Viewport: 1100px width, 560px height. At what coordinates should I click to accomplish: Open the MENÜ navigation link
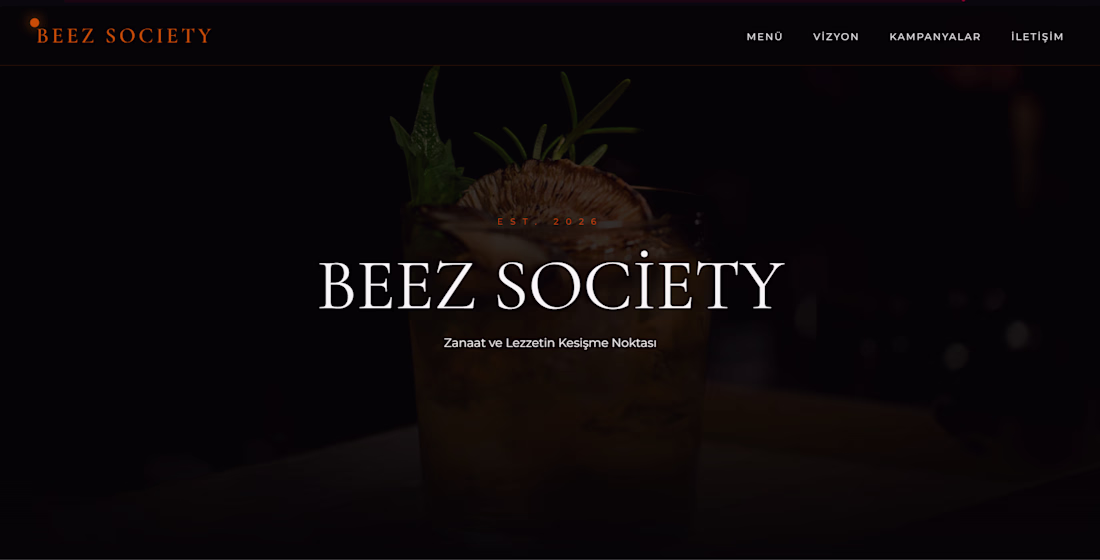click(x=765, y=36)
